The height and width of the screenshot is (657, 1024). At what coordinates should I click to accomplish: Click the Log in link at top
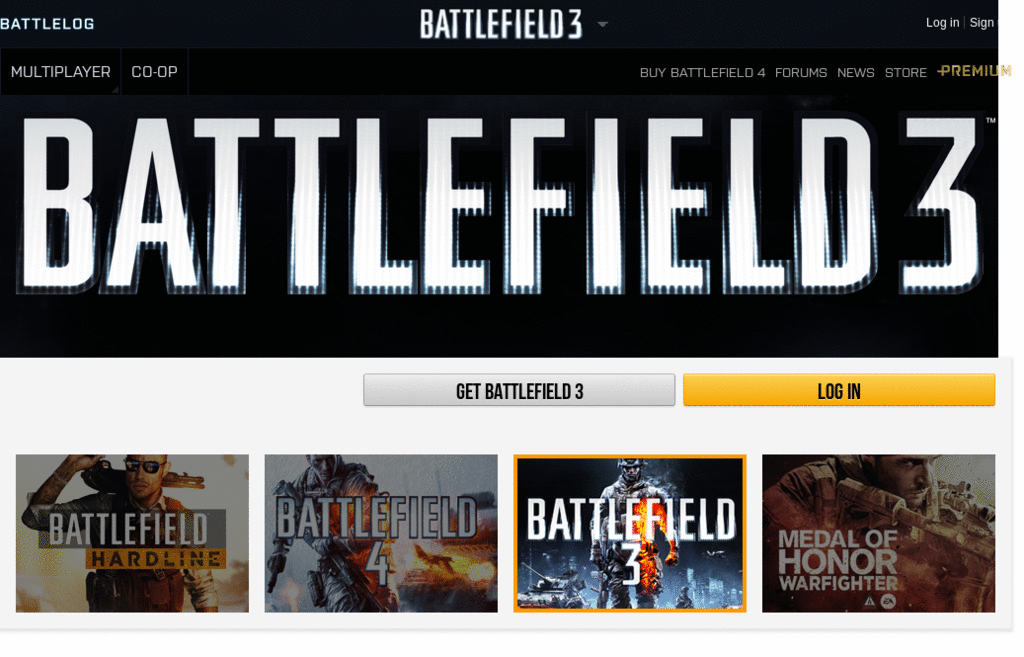coord(942,23)
